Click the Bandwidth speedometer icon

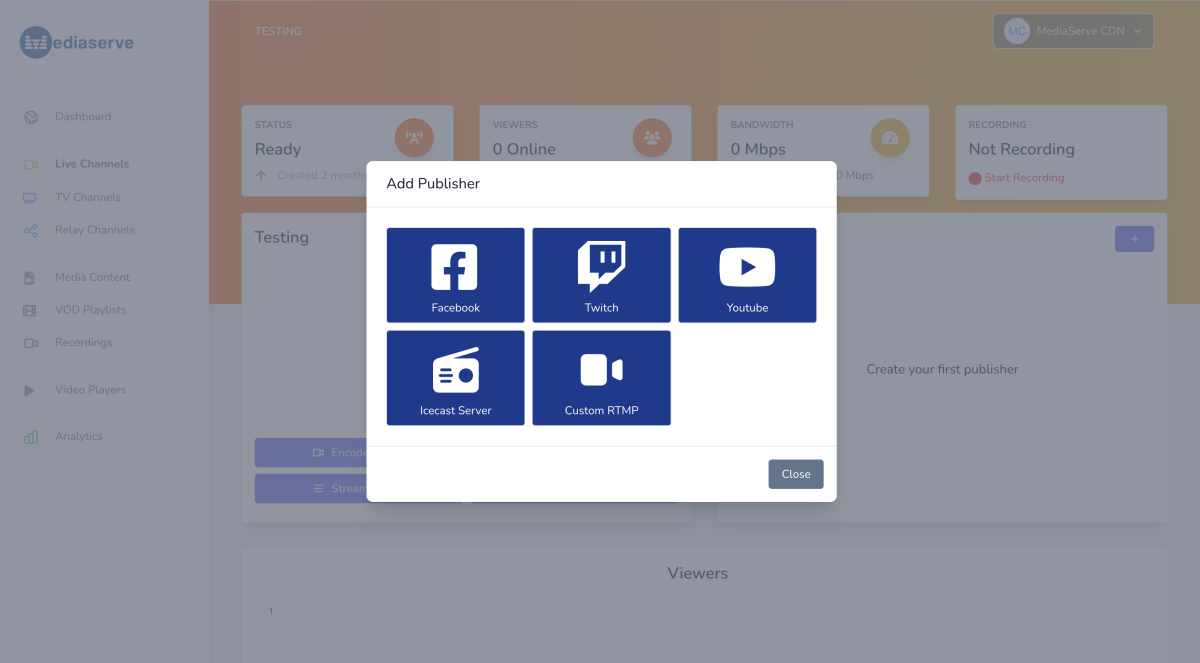(890, 138)
